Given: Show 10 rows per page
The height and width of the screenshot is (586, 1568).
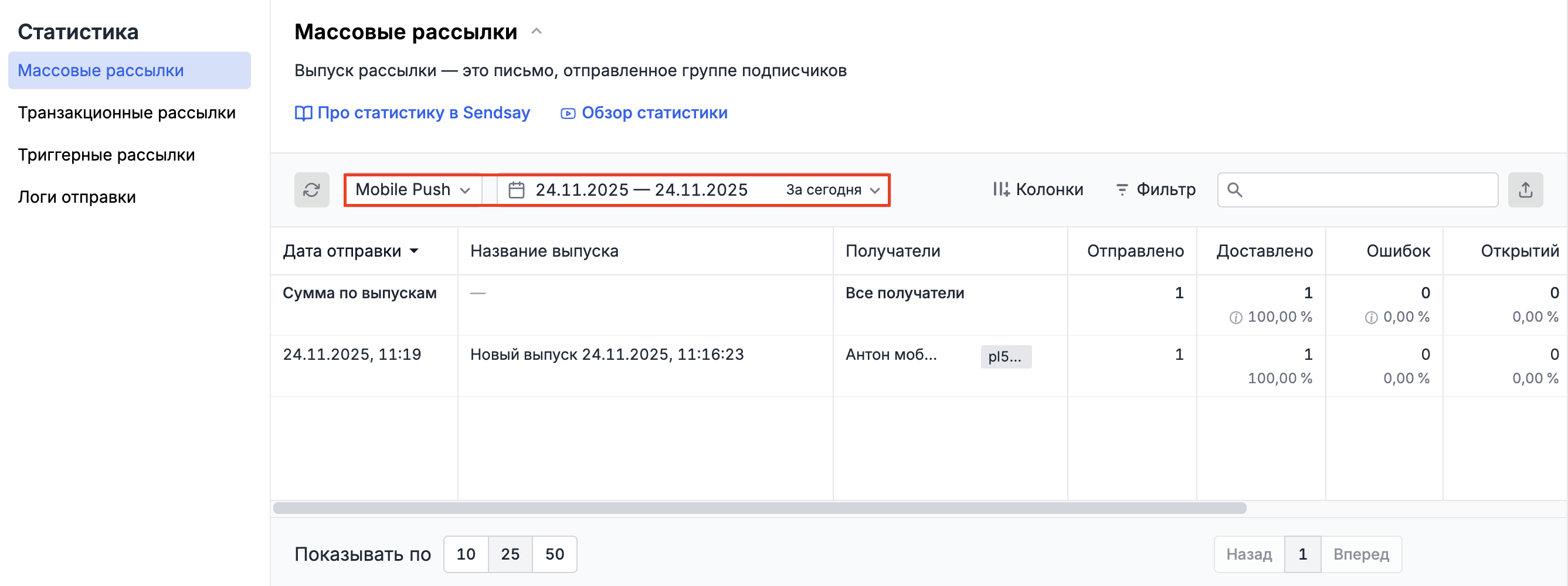Looking at the screenshot, I should [466, 554].
